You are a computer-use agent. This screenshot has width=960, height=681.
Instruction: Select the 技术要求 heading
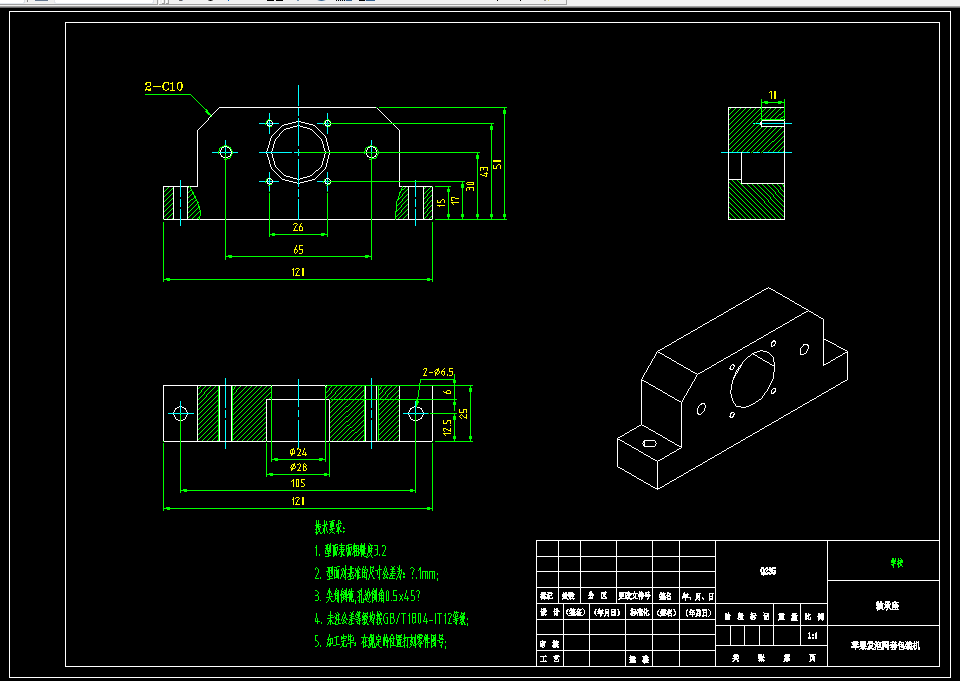tap(330, 528)
